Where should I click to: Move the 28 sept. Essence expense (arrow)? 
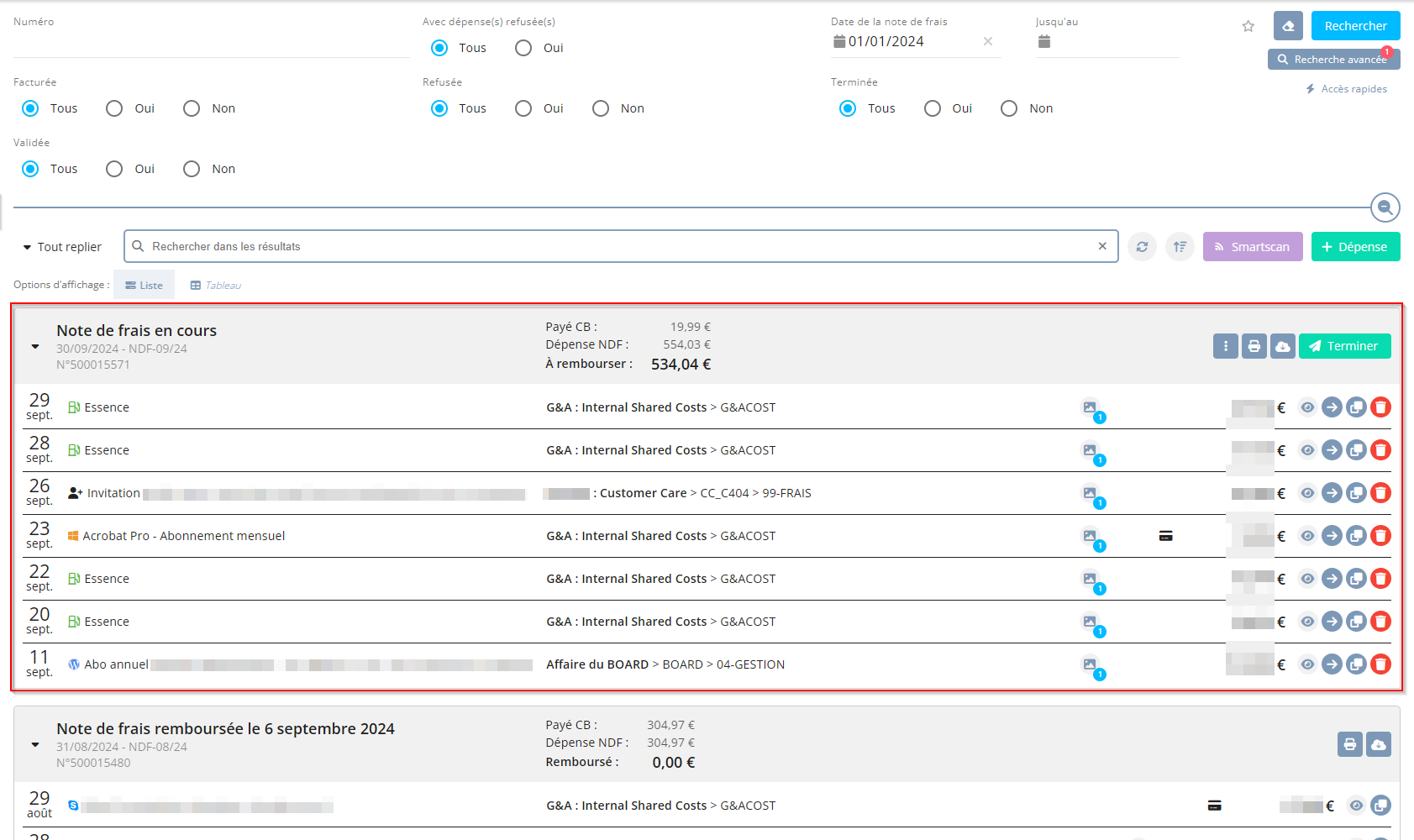[x=1332, y=450]
